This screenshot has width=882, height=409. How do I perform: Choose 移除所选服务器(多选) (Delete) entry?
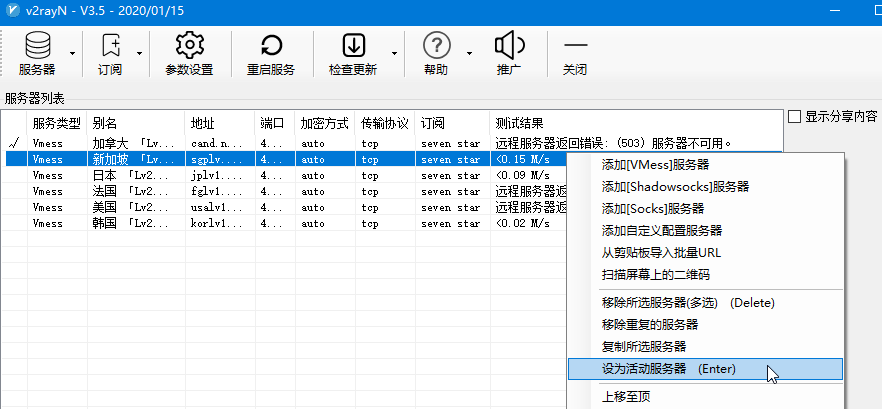[705, 303]
